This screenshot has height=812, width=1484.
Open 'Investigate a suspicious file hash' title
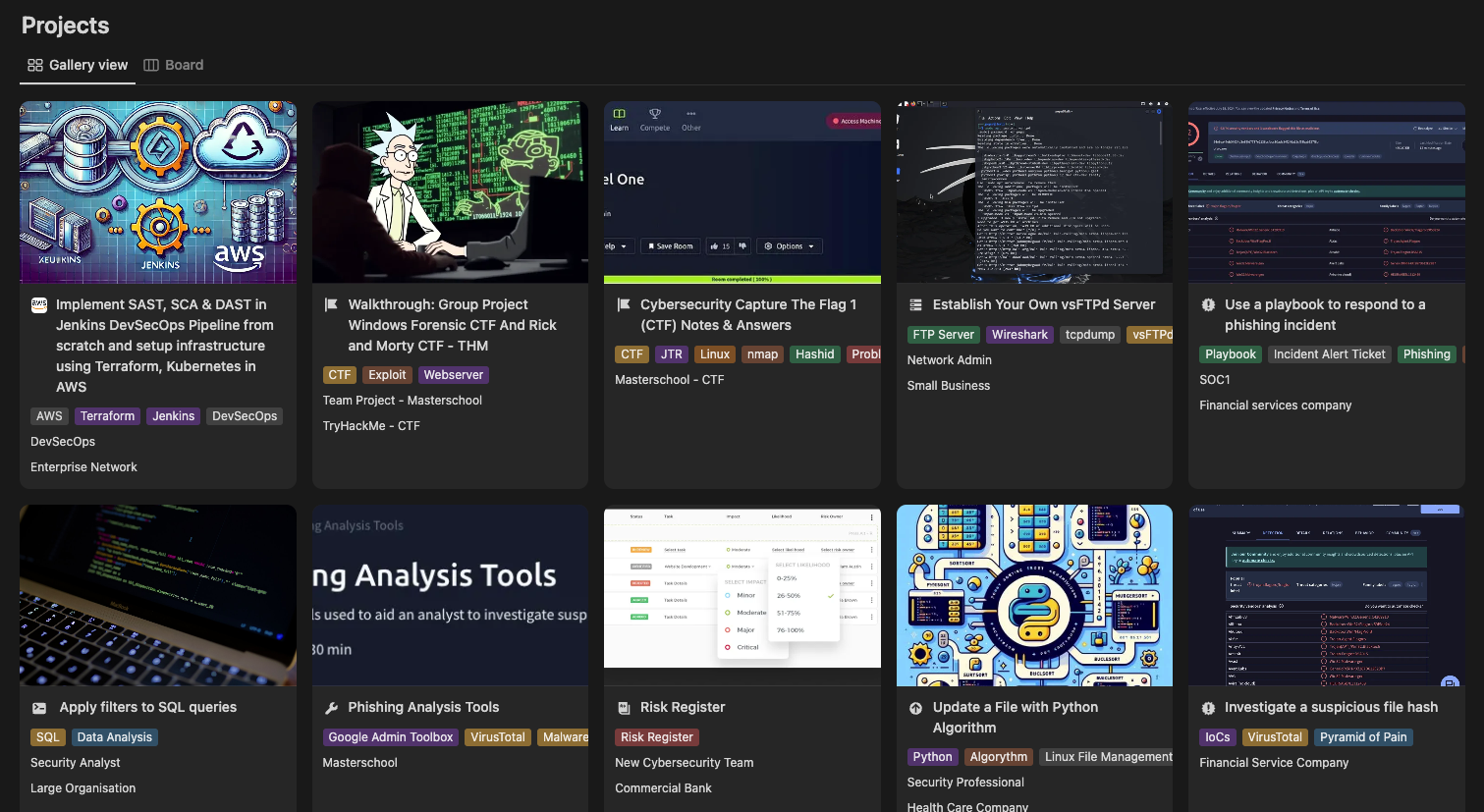(x=1331, y=707)
